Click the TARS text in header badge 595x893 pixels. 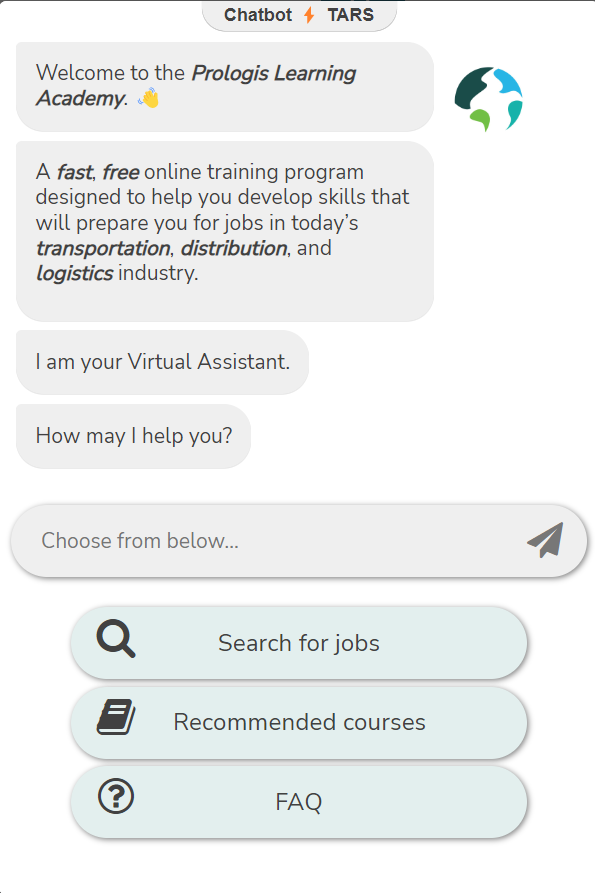[351, 15]
